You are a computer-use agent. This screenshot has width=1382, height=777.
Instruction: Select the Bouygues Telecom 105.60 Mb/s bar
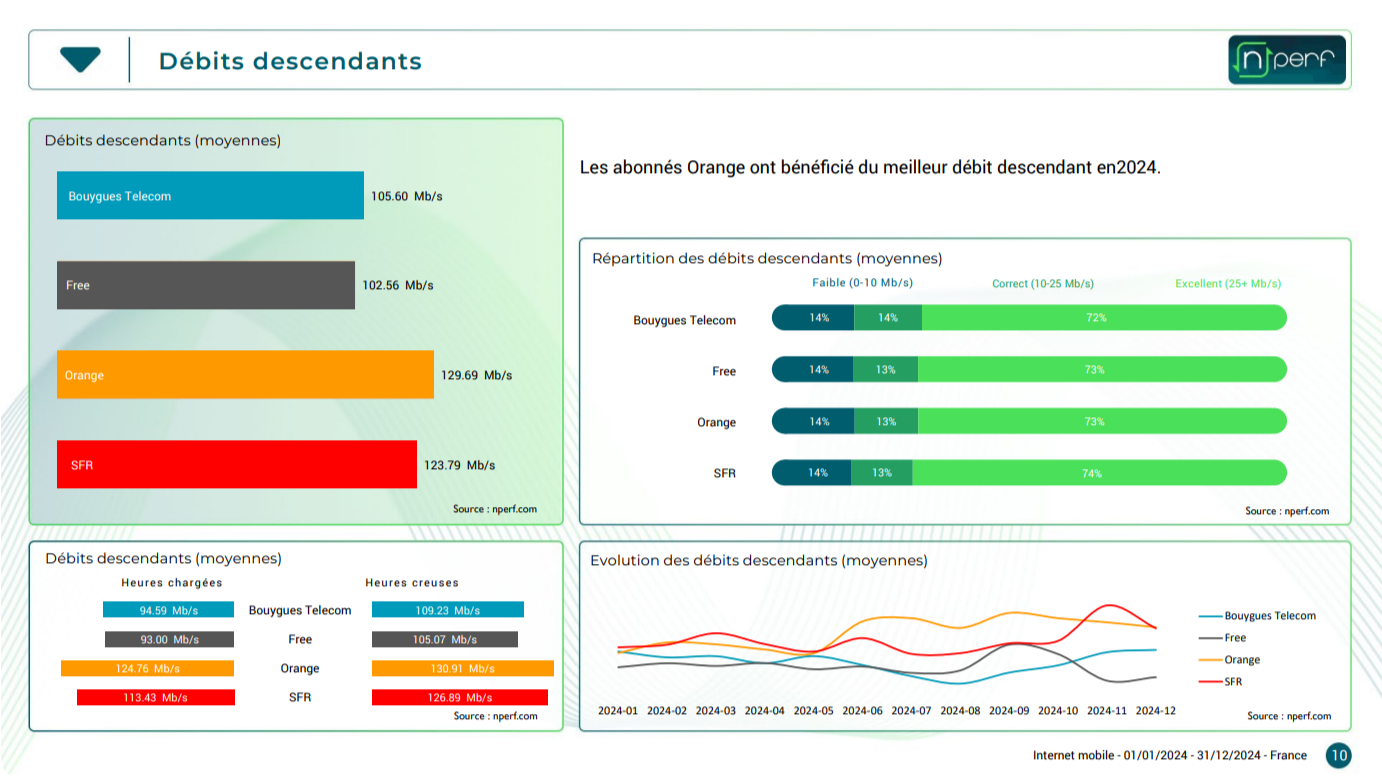point(210,196)
